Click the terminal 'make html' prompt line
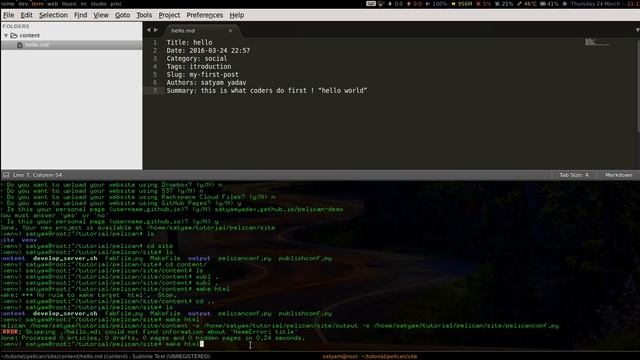640x360 pixels. 102,344
